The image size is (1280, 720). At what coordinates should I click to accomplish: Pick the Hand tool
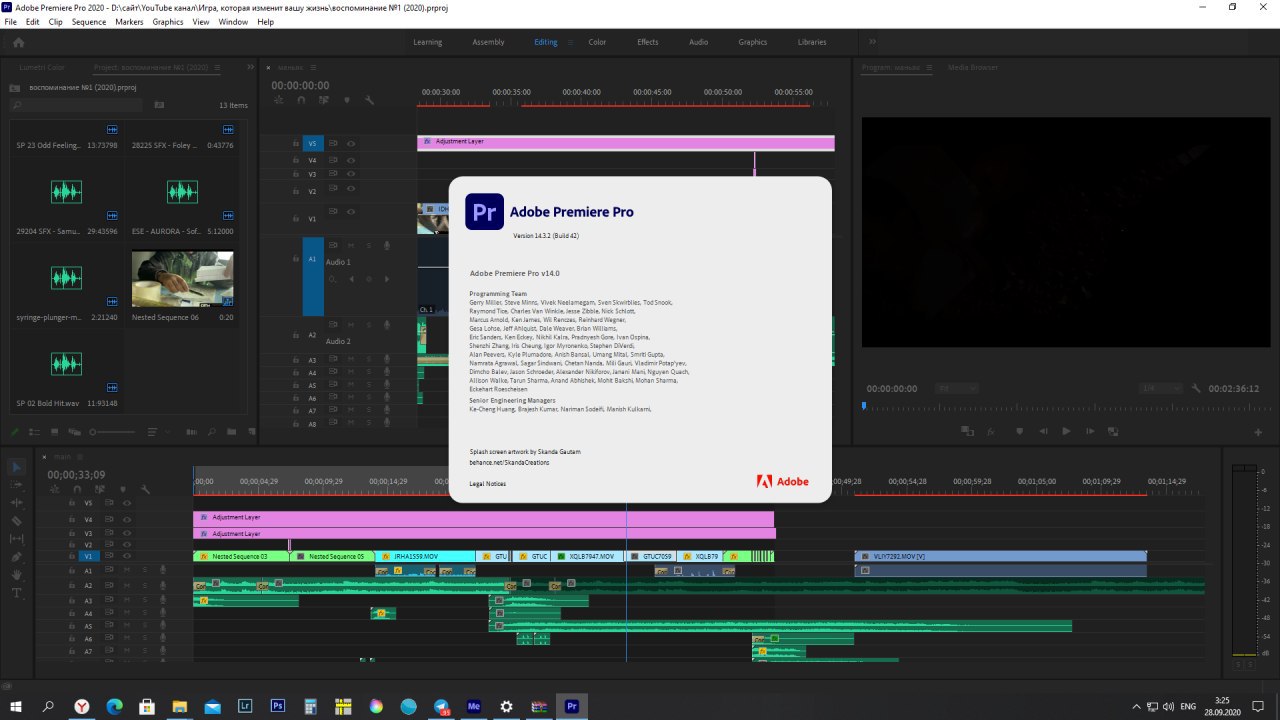tap(17, 575)
